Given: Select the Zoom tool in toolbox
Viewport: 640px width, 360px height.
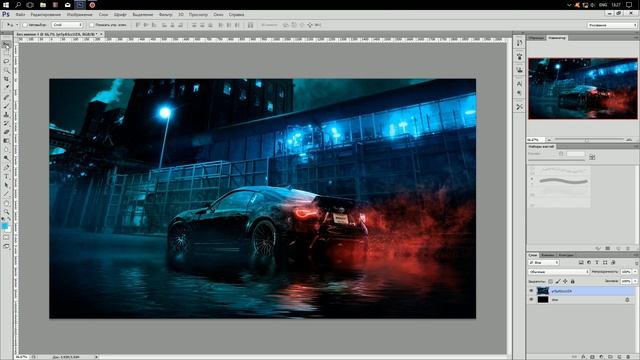Looking at the screenshot, I should (x=6, y=212).
